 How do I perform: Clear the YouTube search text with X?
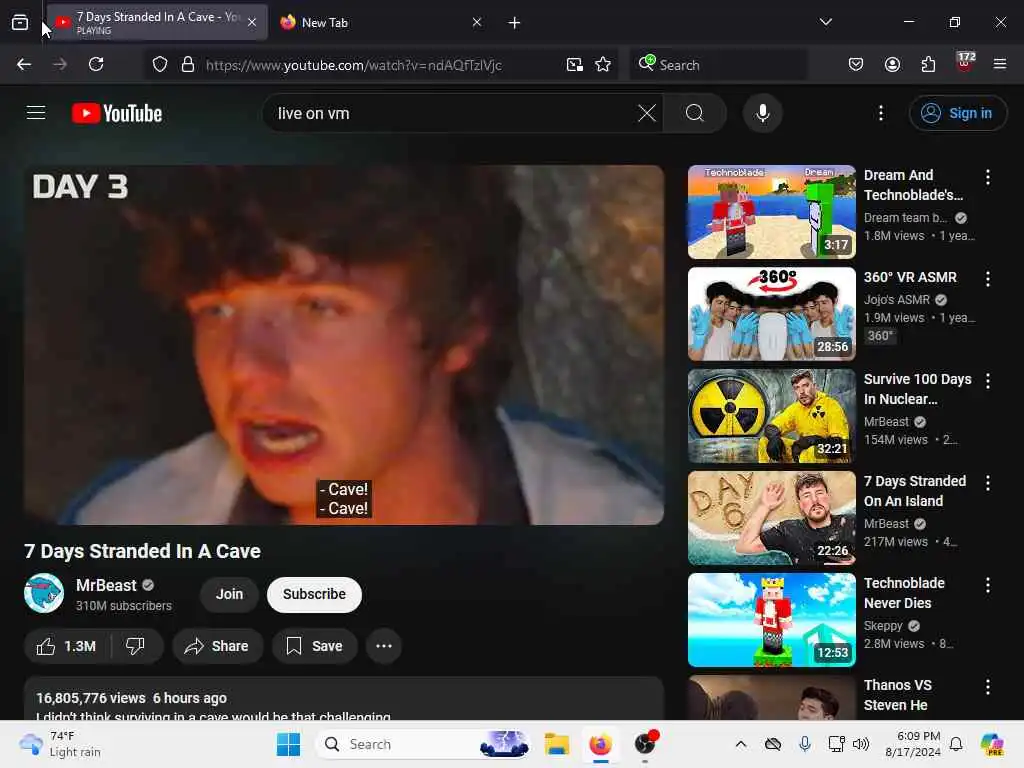(647, 113)
